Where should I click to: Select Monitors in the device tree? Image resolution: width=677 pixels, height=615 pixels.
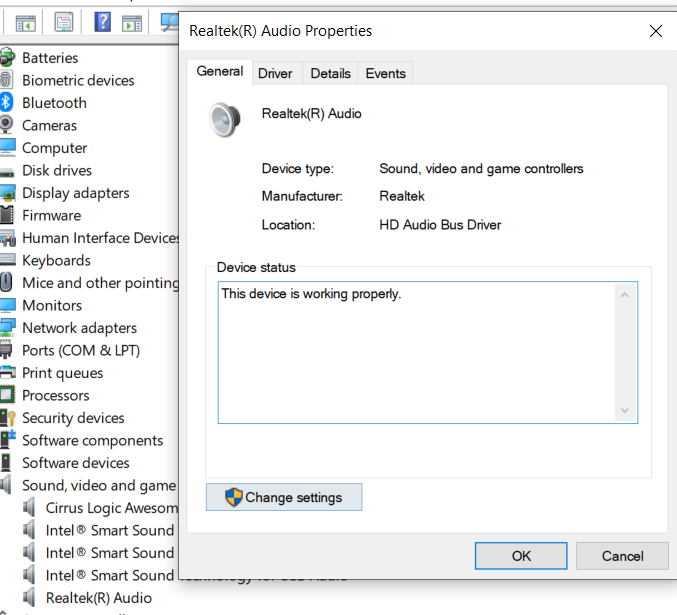(52, 305)
